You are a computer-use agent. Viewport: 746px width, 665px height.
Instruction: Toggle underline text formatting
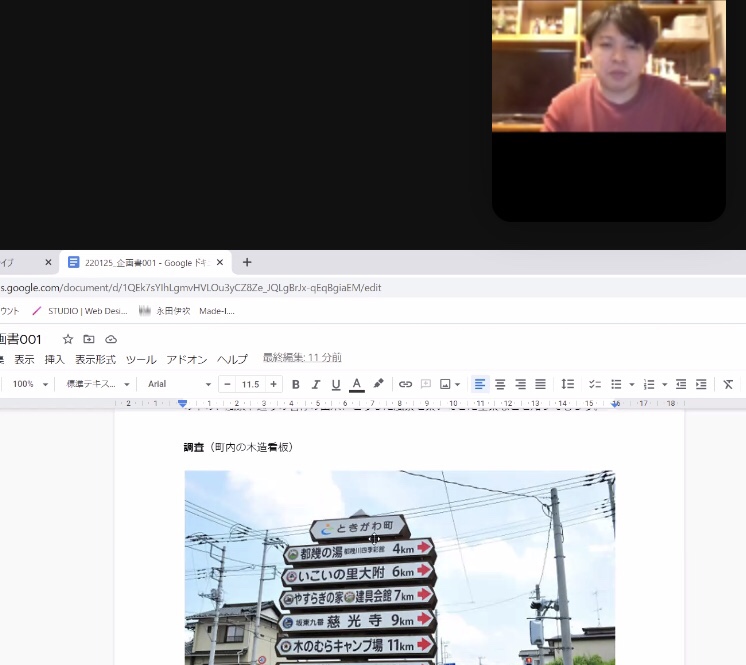(336, 384)
